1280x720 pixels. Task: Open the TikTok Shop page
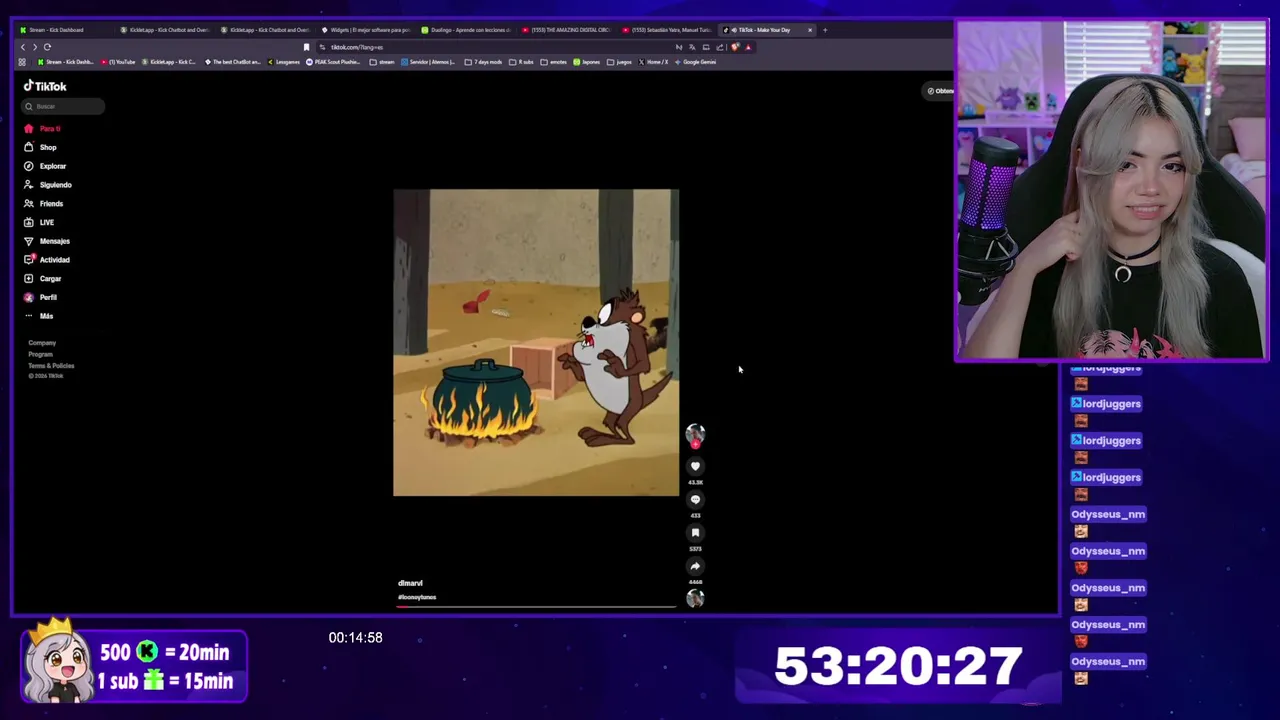pyautogui.click(x=41, y=147)
